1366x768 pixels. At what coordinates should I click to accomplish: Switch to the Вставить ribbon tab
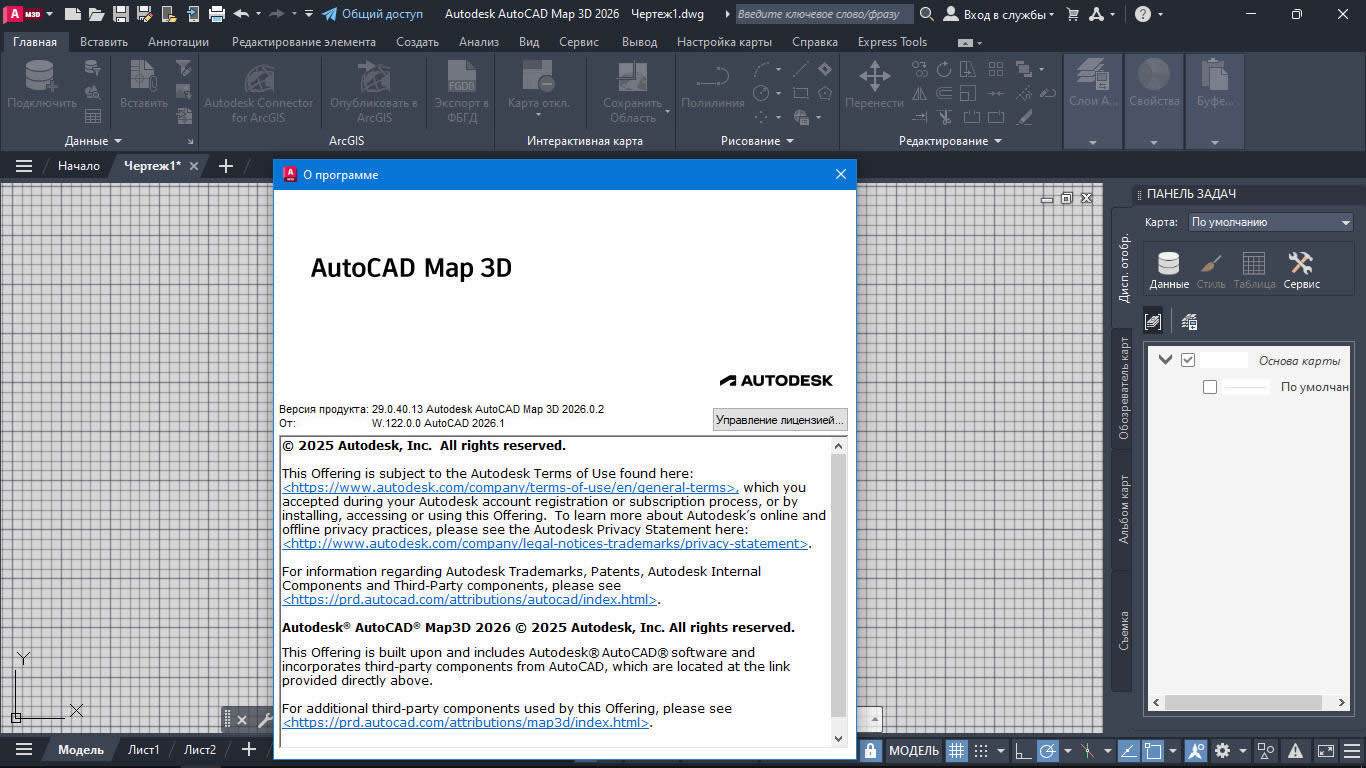click(x=104, y=41)
